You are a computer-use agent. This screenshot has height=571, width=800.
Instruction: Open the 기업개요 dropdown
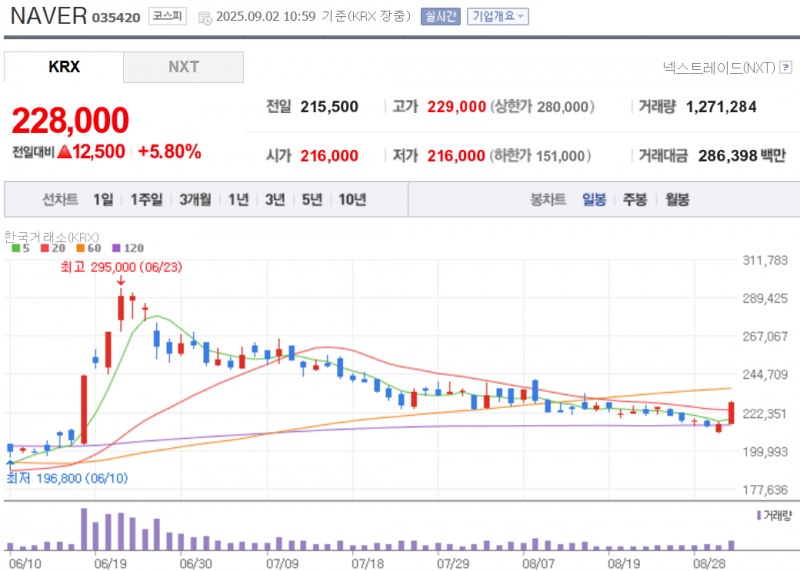pyautogui.click(x=497, y=16)
